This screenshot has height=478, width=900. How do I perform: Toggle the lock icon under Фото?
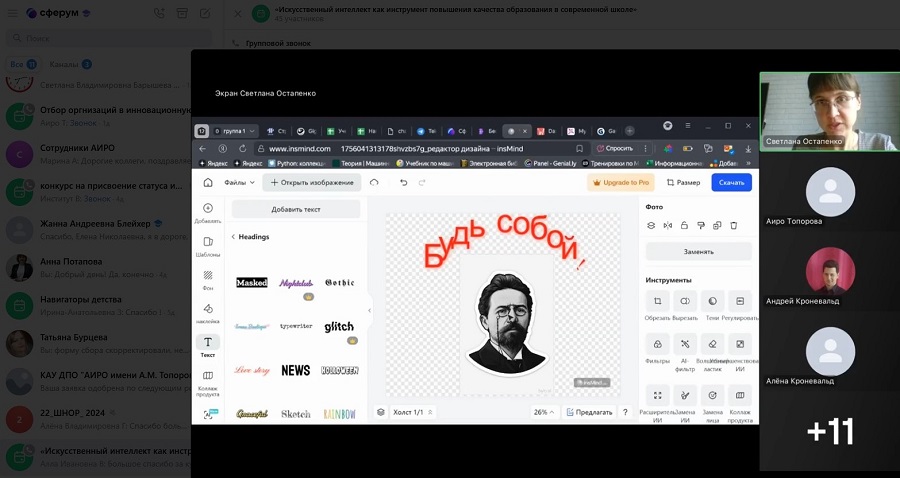click(684, 226)
